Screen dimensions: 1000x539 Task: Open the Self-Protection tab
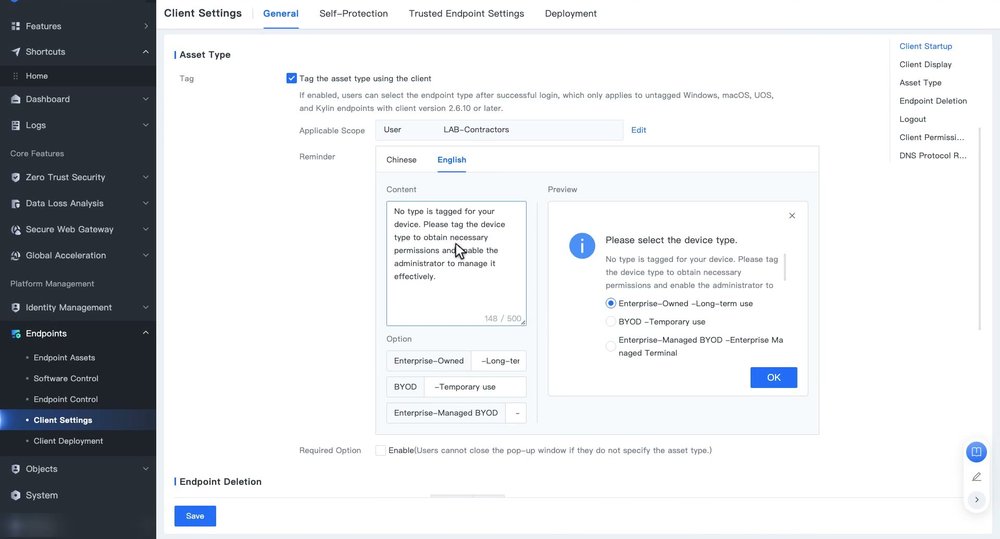[353, 13]
